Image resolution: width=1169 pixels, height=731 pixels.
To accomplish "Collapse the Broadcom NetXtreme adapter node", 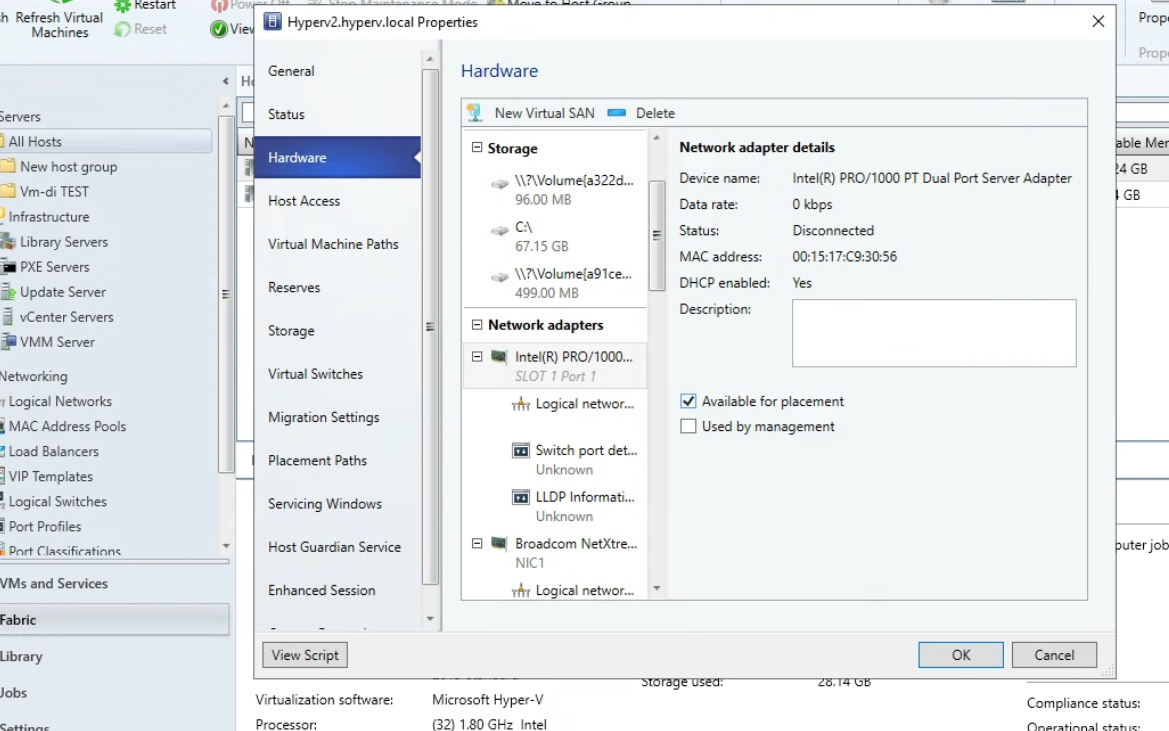I will coord(477,543).
